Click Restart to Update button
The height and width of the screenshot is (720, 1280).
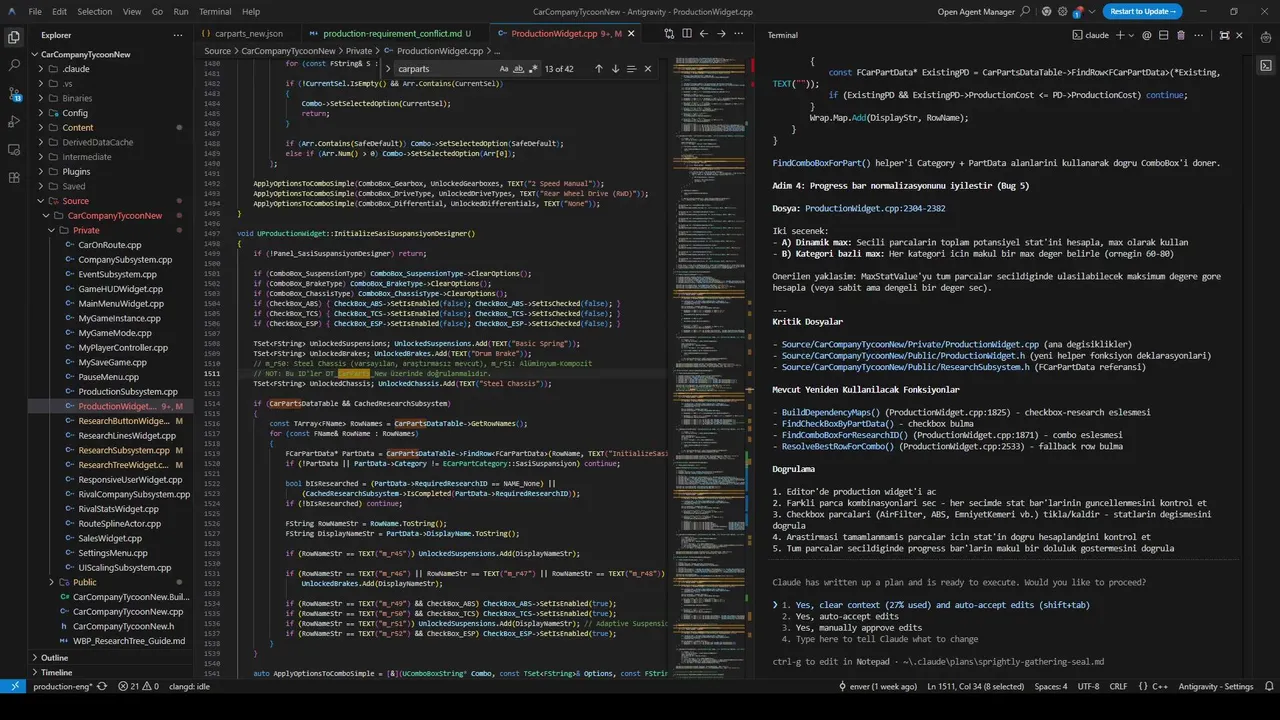click(x=1141, y=11)
